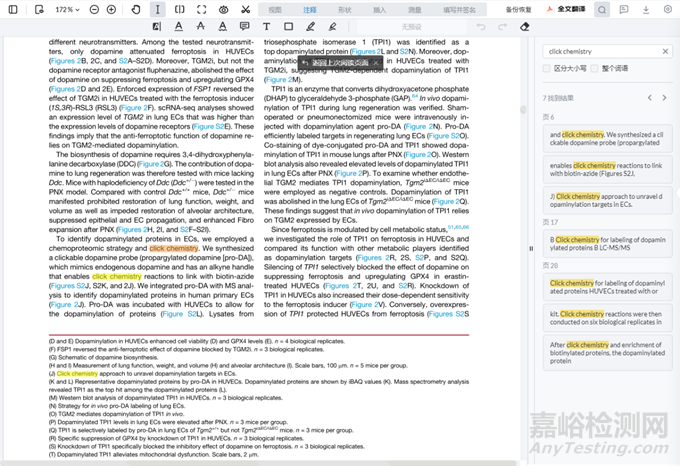Click the 备份恢复 button

click(519, 9)
